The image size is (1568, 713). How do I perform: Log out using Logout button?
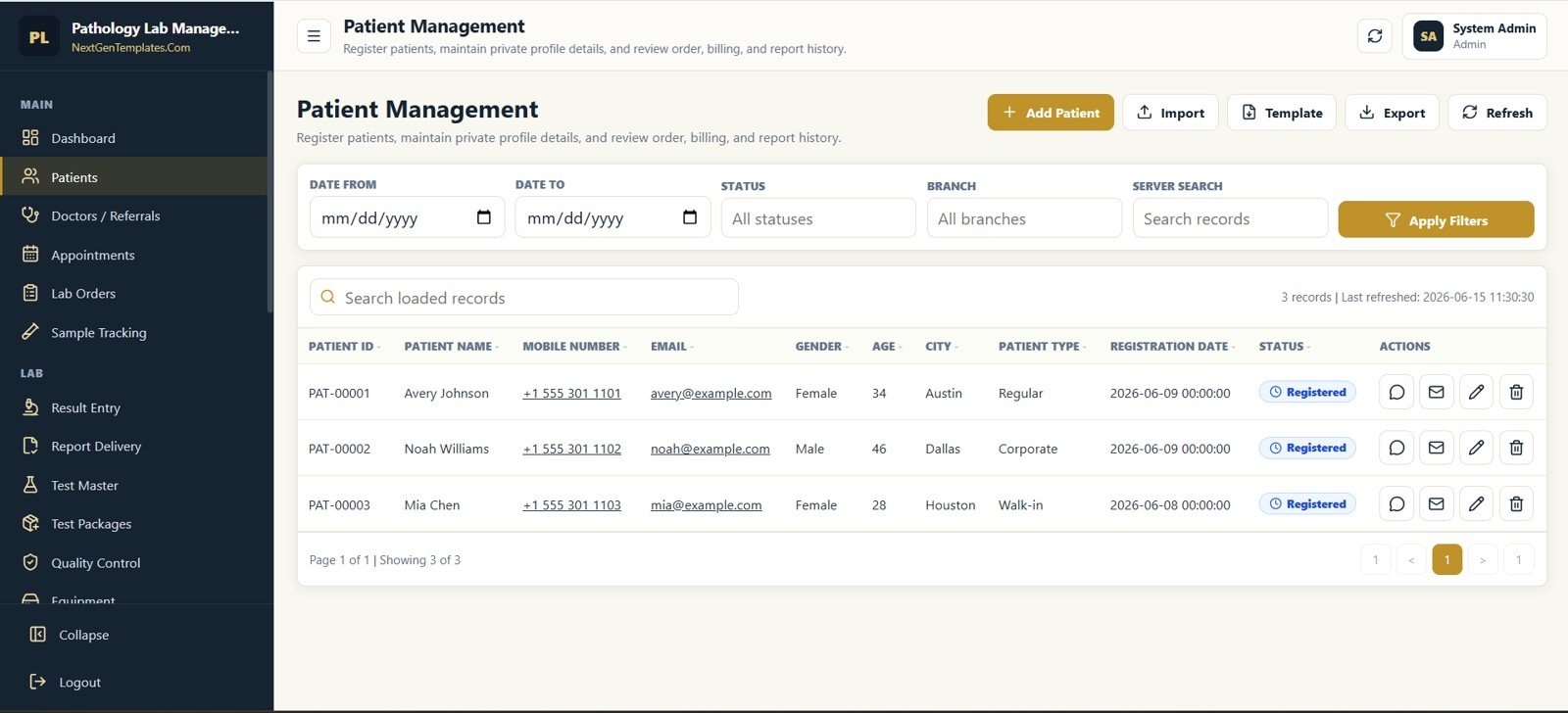click(x=136, y=682)
